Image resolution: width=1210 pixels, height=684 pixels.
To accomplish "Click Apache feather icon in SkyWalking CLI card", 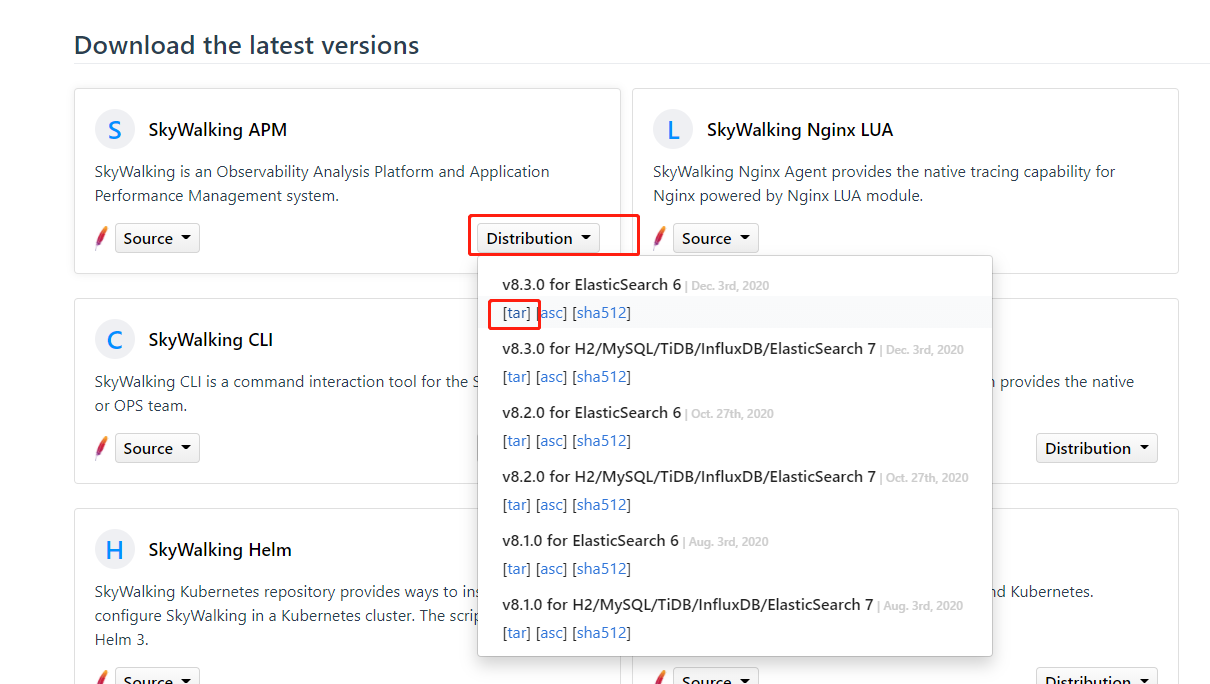I will click(x=101, y=448).
